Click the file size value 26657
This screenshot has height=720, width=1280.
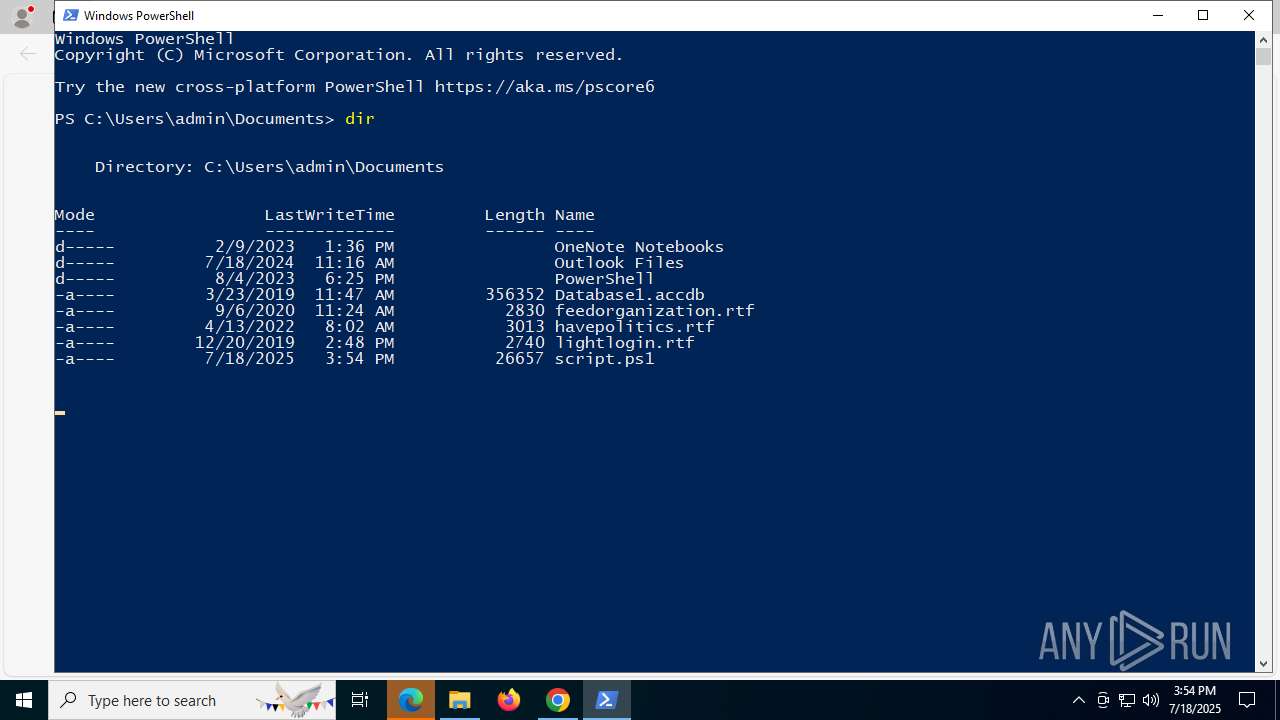click(x=519, y=359)
